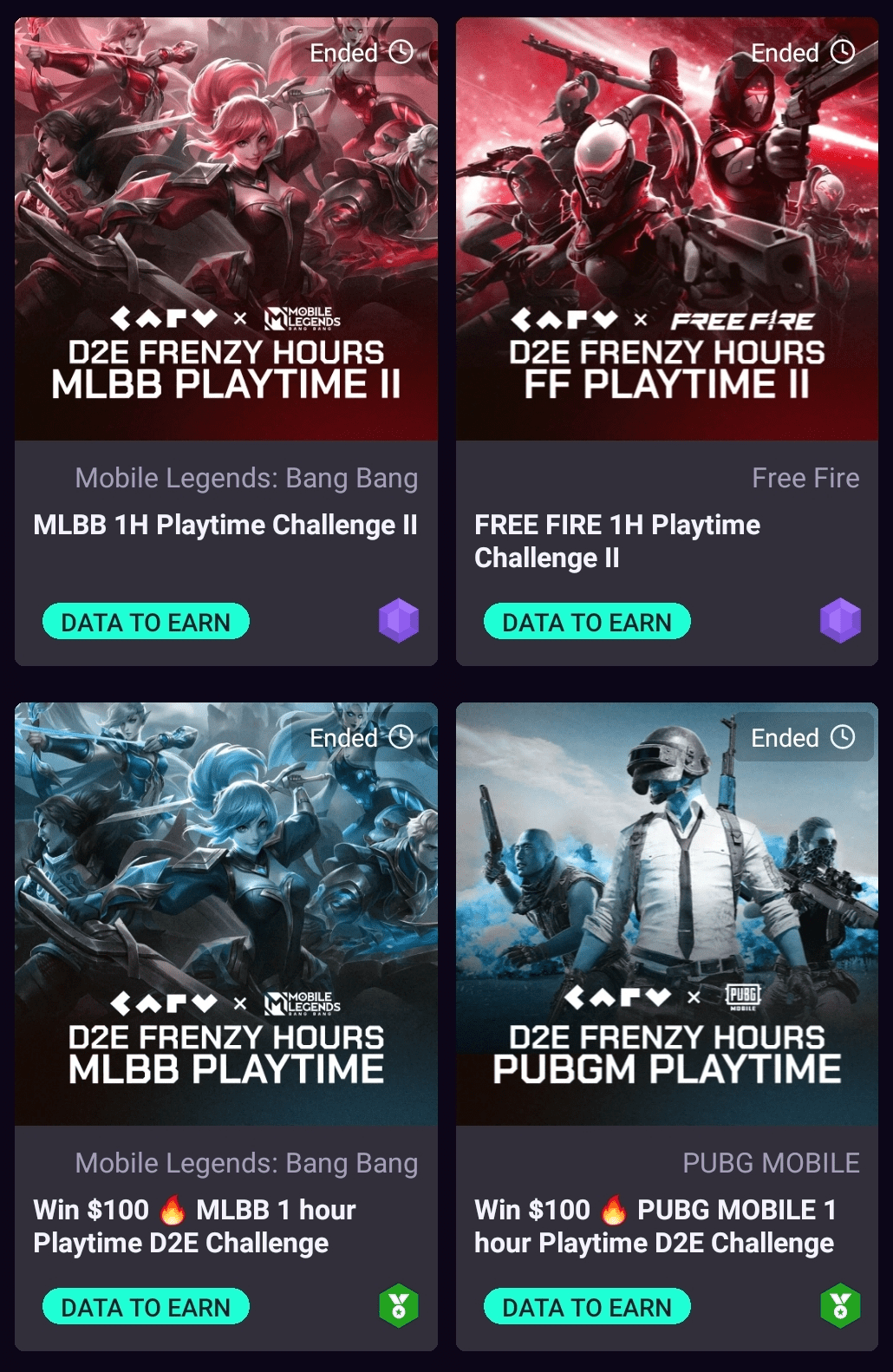Image resolution: width=893 pixels, height=1372 pixels.
Task: Click the purple gem icon on Free Fire card
Action: tap(840, 620)
